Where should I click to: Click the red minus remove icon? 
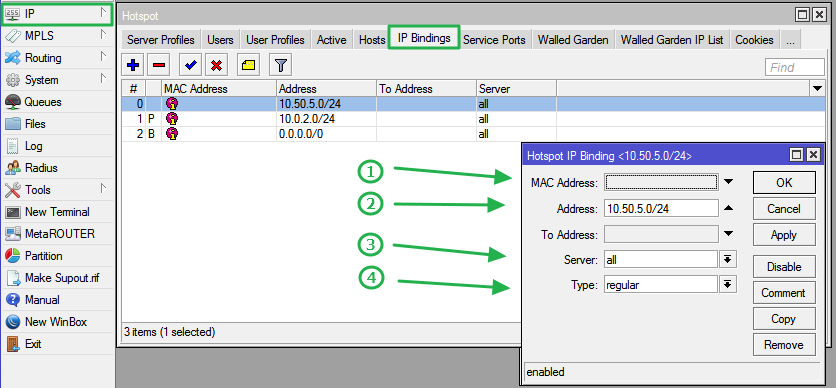pos(158,66)
